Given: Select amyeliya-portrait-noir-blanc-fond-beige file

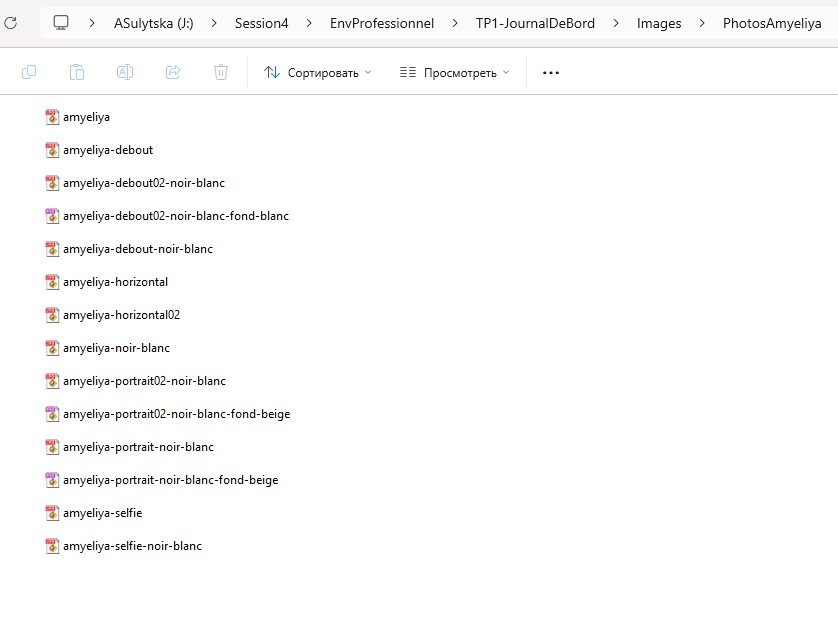Looking at the screenshot, I should pos(170,480).
